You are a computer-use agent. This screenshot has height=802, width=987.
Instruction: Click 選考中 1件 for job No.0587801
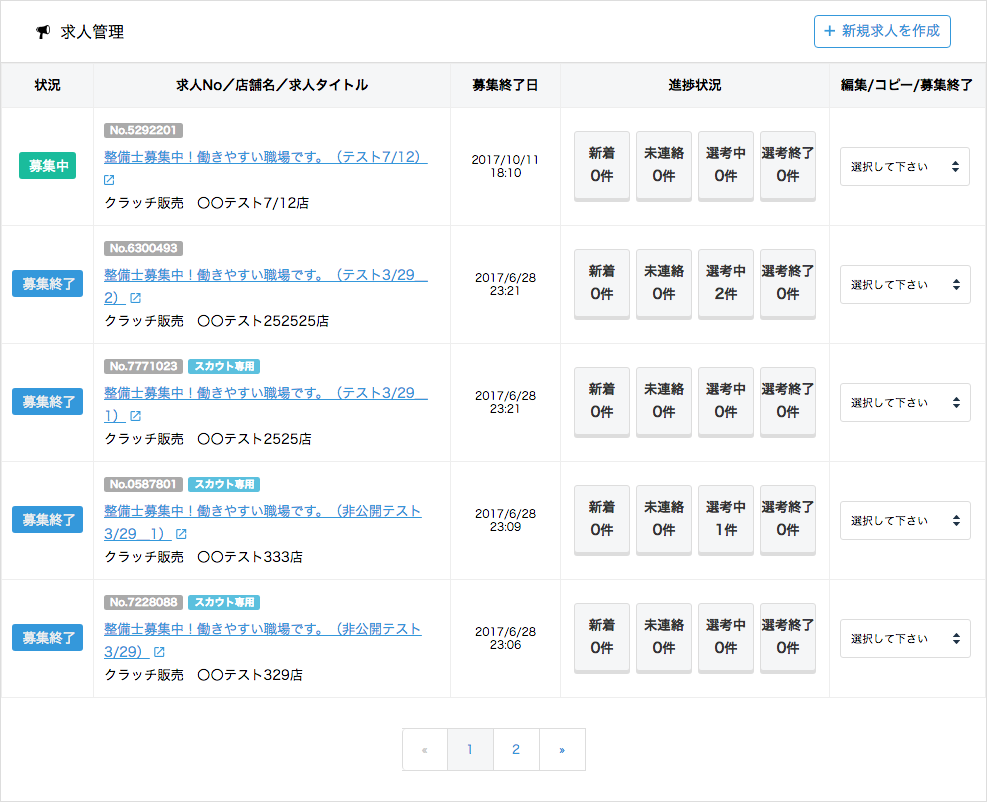tap(726, 519)
